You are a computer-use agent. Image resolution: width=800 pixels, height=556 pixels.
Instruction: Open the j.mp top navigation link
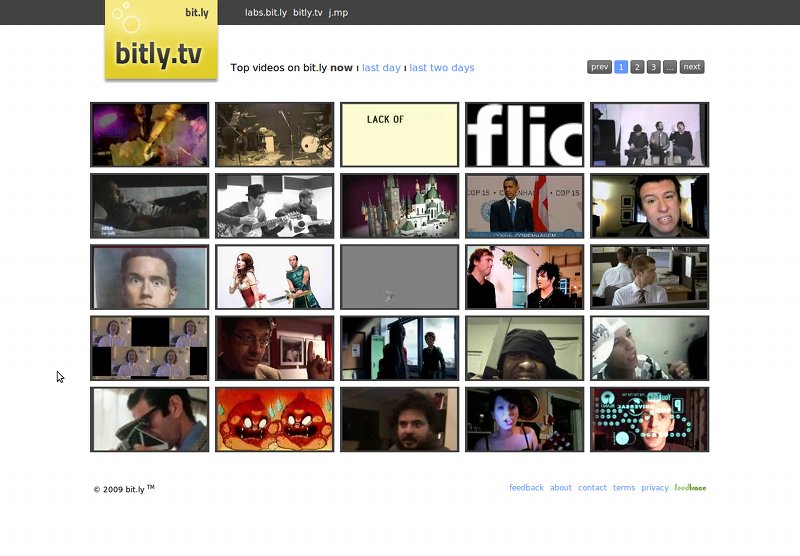pyautogui.click(x=338, y=12)
